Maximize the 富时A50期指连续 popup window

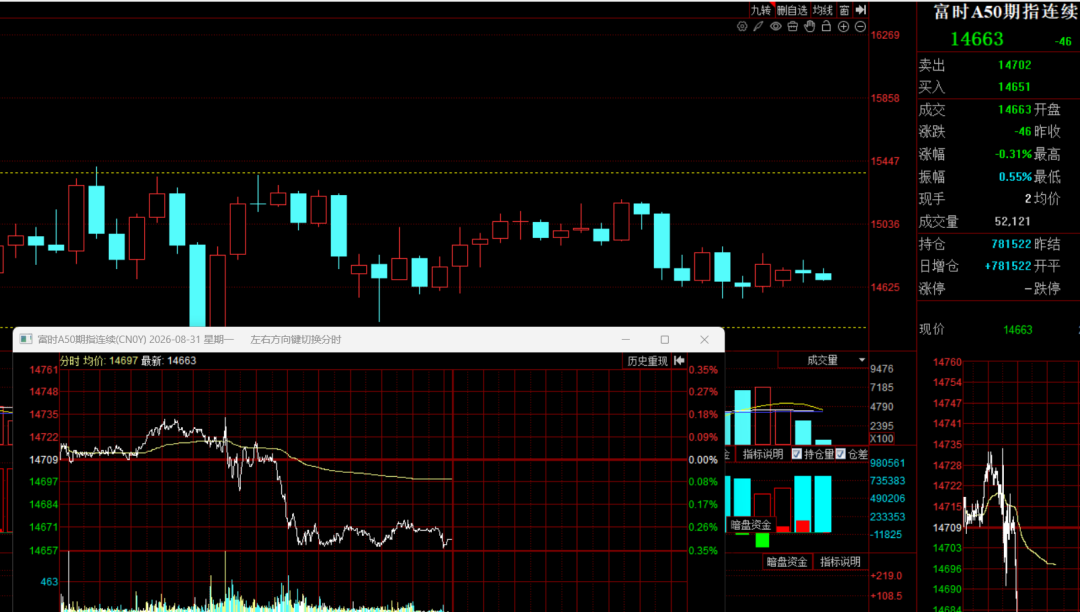click(x=665, y=339)
